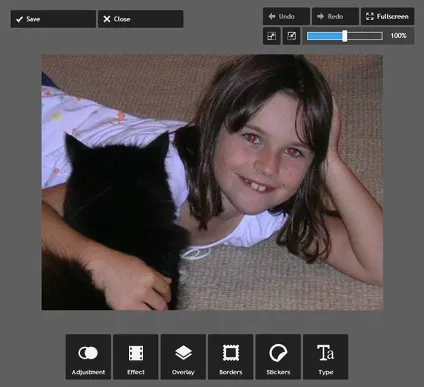Undo the last edit
The width and height of the screenshot is (424, 387).
click(x=286, y=16)
